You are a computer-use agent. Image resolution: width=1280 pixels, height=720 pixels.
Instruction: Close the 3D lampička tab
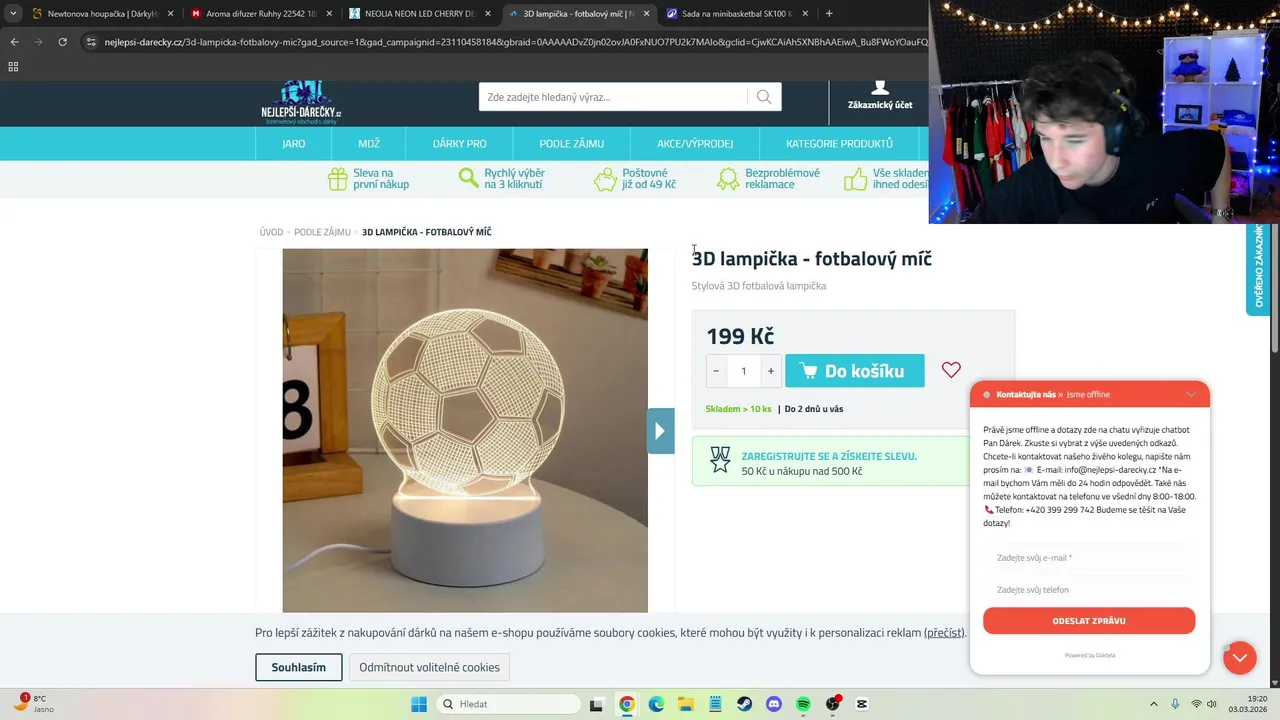[x=646, y=14]
